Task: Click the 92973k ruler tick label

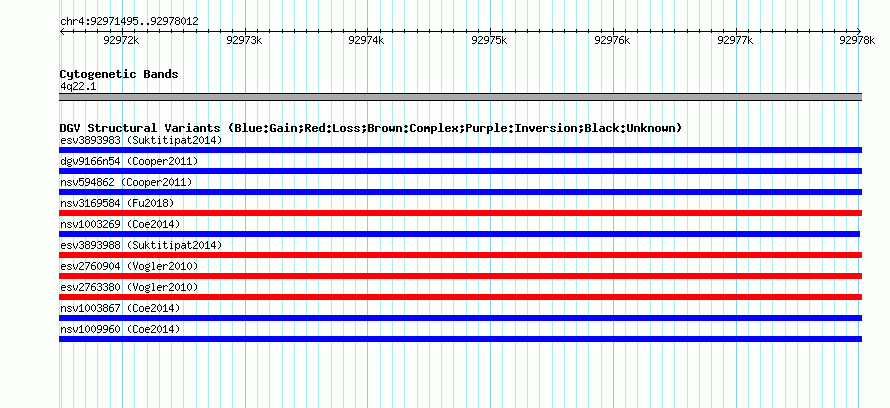Action: click(244, 40)
